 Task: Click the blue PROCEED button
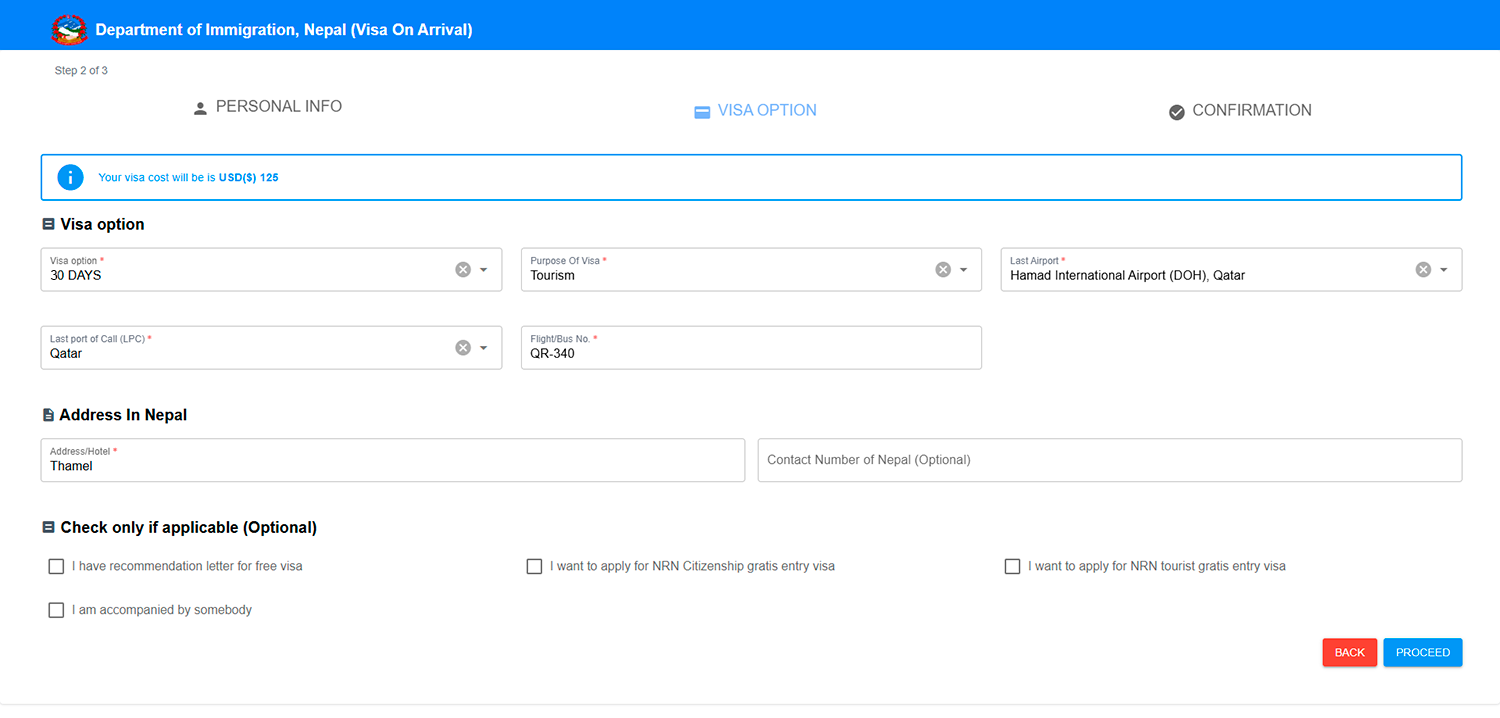click(x=1422, y=652)
